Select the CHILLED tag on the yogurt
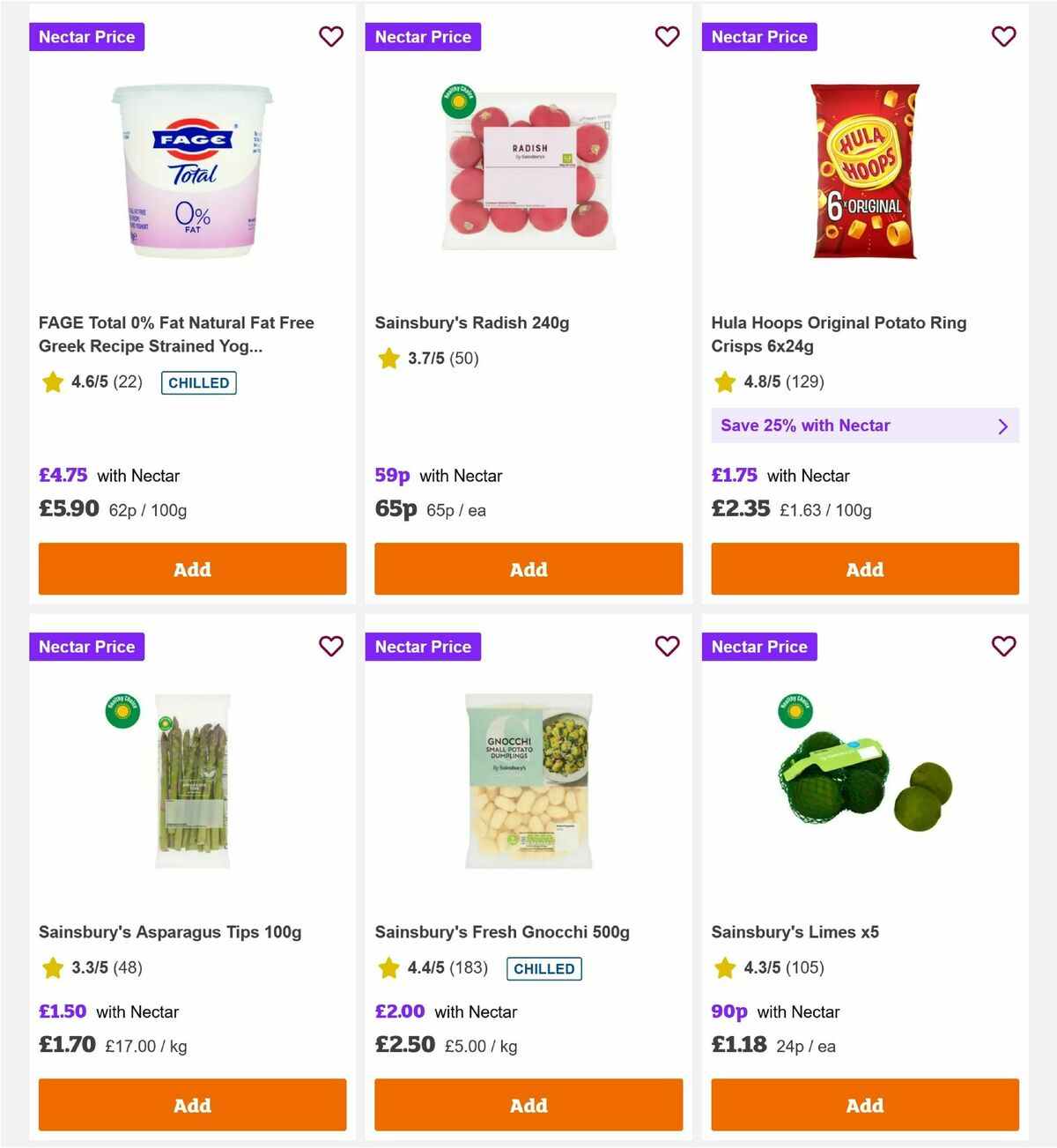 pyautogui.click(x=198, y=382)
